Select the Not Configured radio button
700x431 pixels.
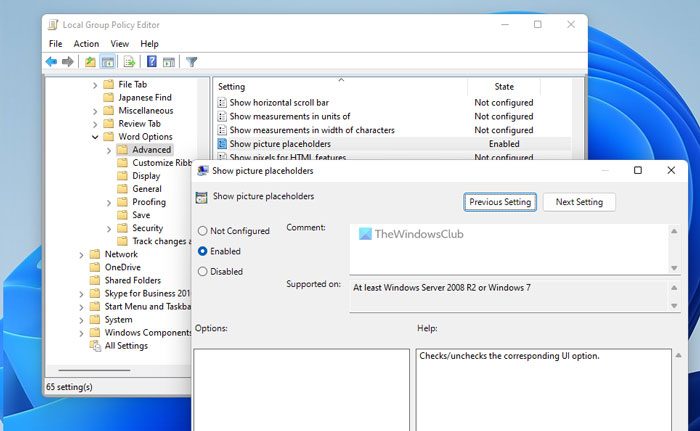tap(203, 231)
